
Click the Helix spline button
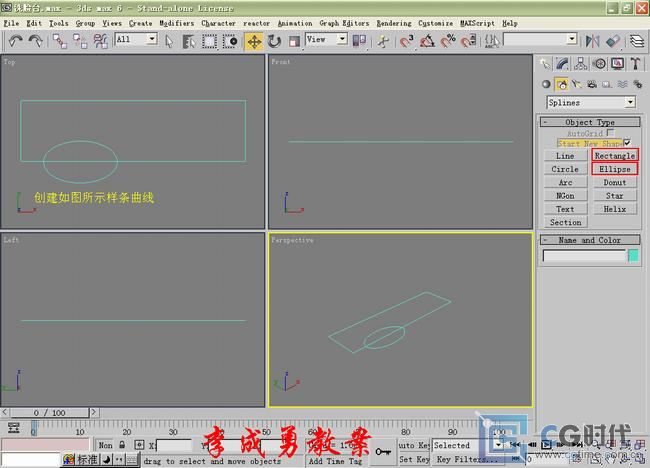615,209
